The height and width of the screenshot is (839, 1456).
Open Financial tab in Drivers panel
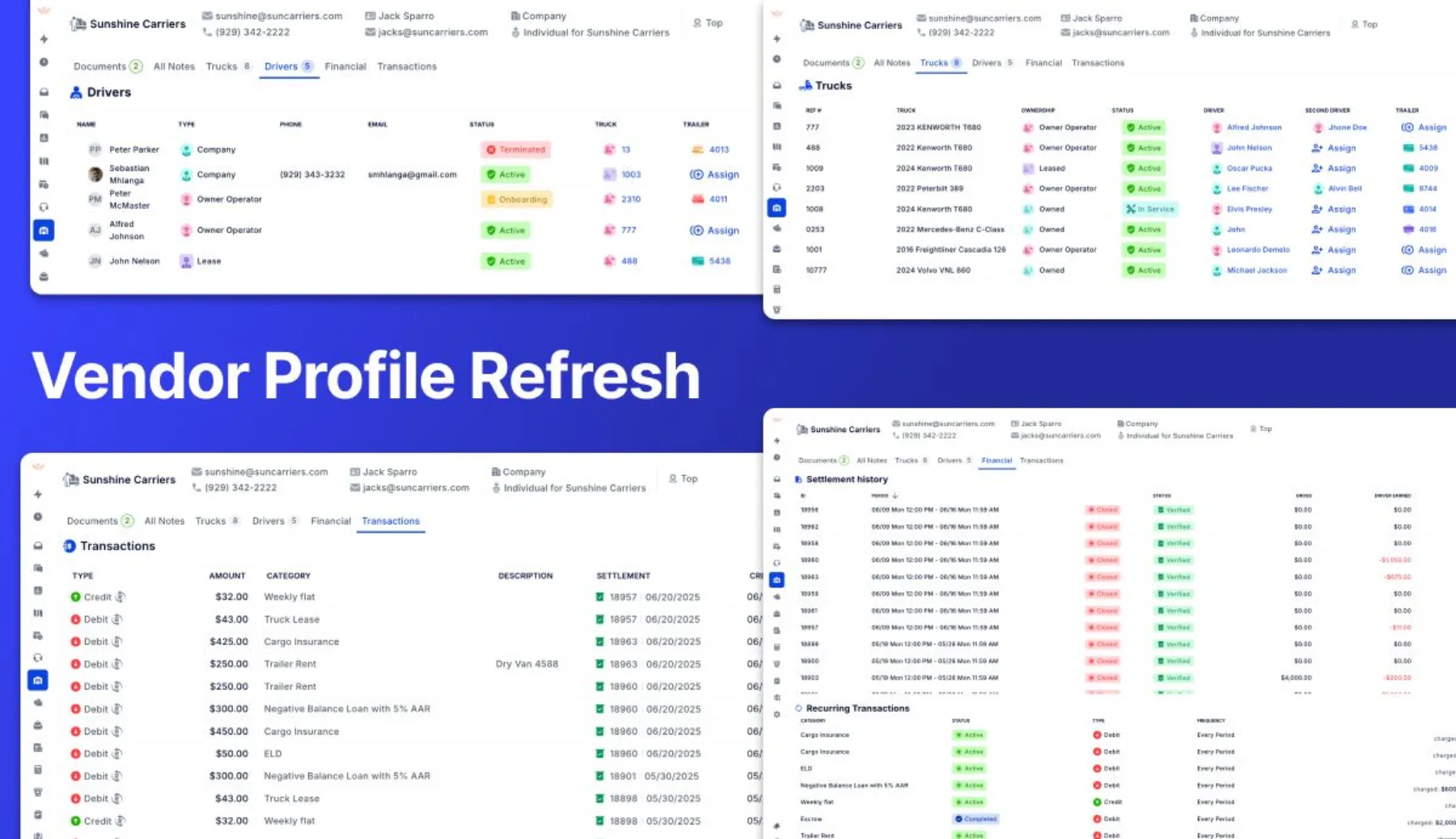point(345,66)
